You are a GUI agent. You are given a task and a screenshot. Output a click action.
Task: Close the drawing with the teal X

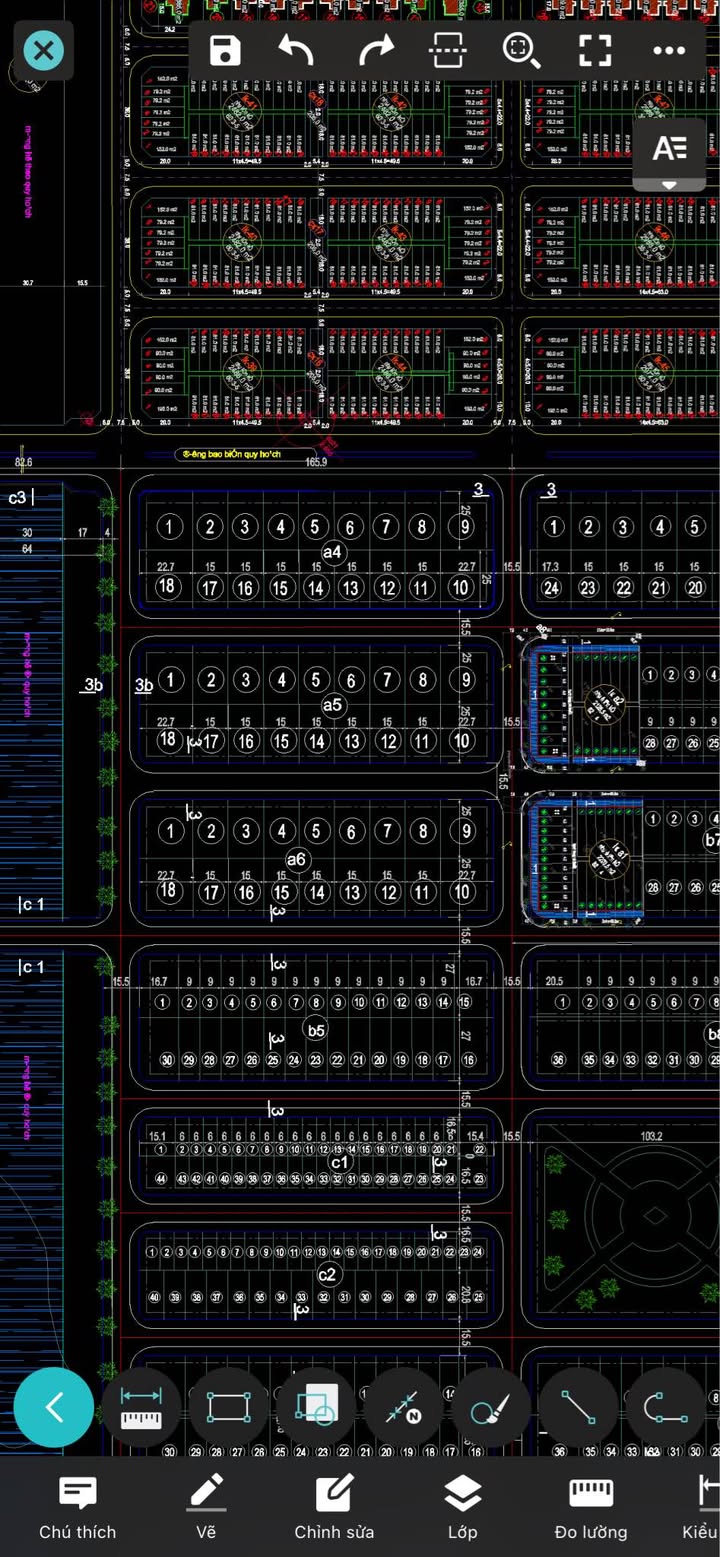point(44,50)
